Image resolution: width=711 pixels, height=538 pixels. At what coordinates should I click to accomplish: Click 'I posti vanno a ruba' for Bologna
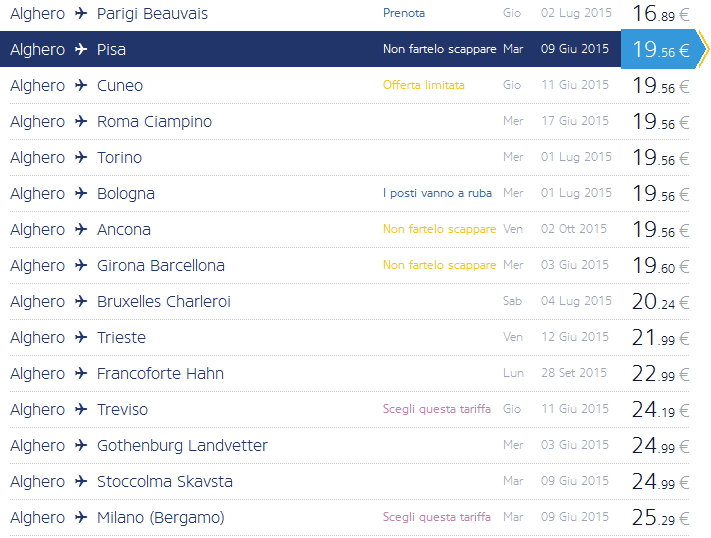coord(437,193)
